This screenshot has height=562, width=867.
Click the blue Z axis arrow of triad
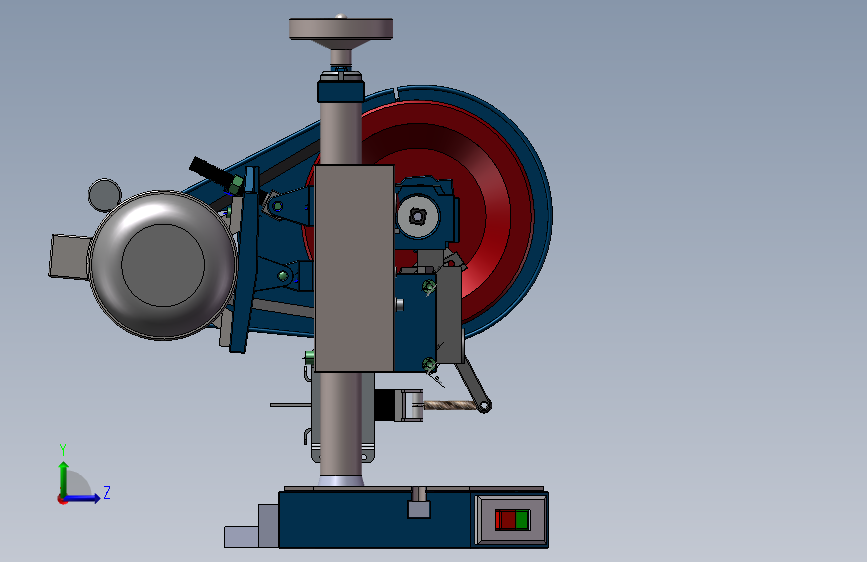(x=82, y=498)
